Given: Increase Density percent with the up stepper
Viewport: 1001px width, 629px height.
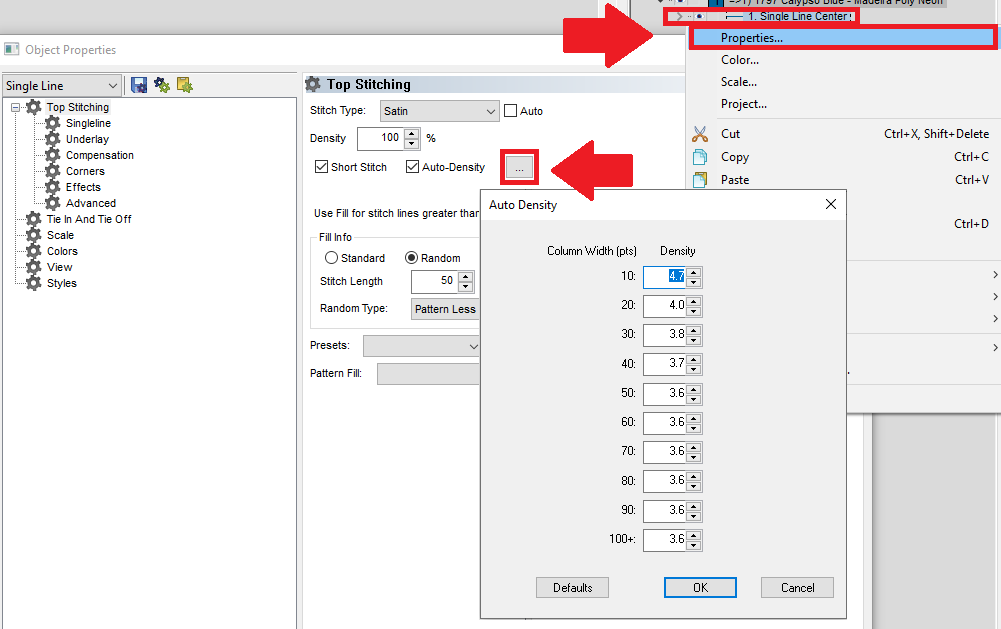Looking at the screenshot, I should [x=411, y=133].
